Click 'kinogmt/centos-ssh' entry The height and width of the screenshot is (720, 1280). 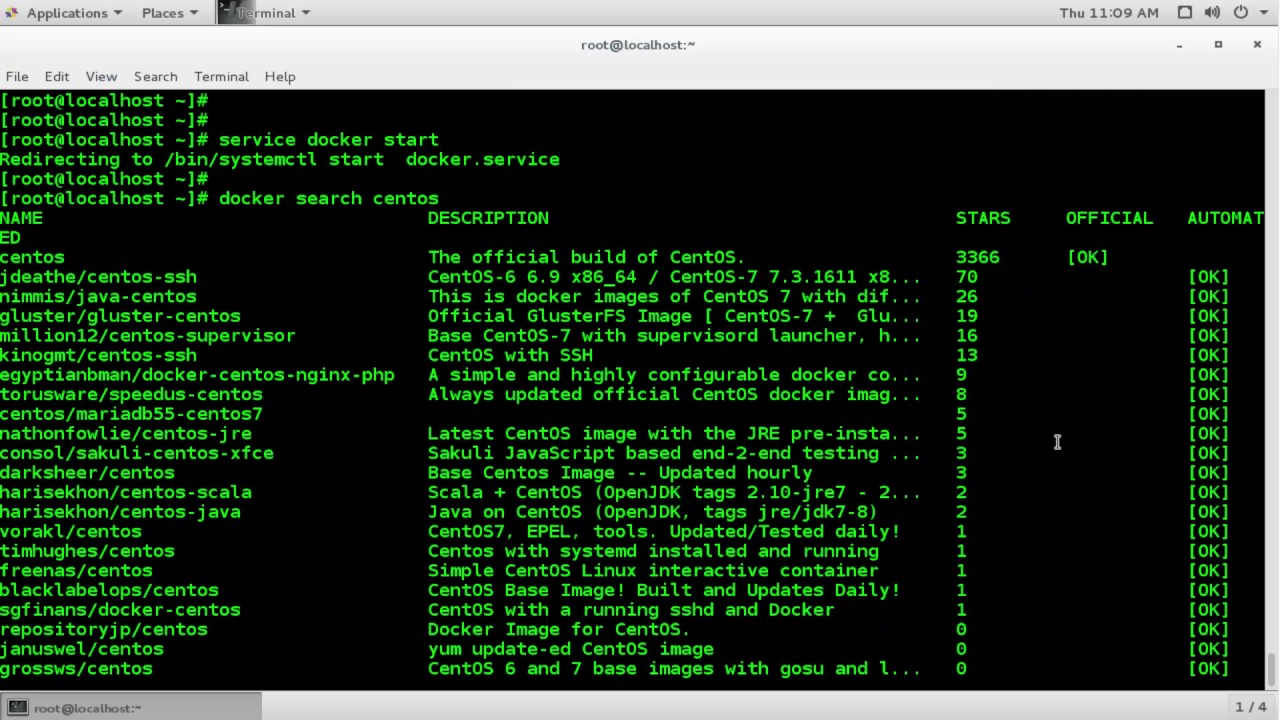[98, 355]
